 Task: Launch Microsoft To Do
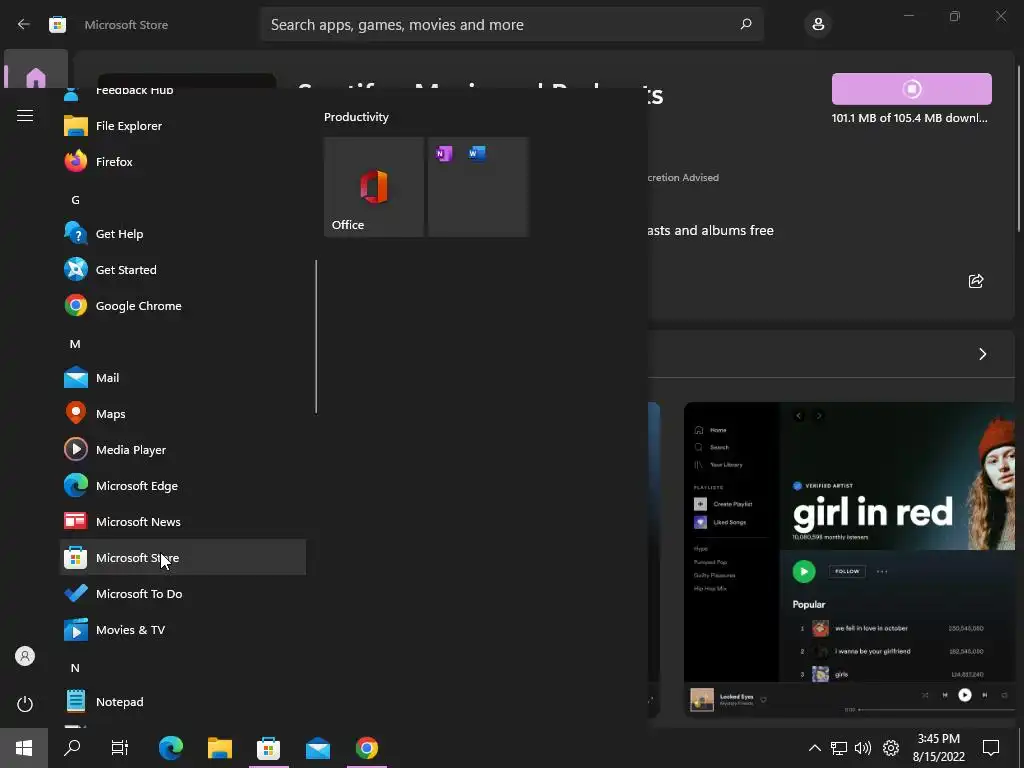point(183,593)
